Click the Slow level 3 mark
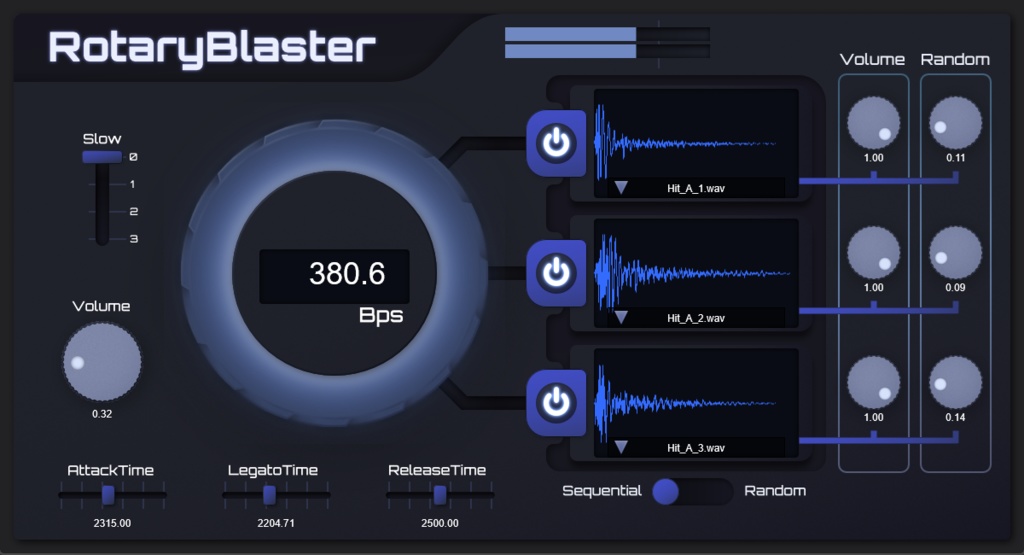 pyautogui.click(x=134, y=239)
